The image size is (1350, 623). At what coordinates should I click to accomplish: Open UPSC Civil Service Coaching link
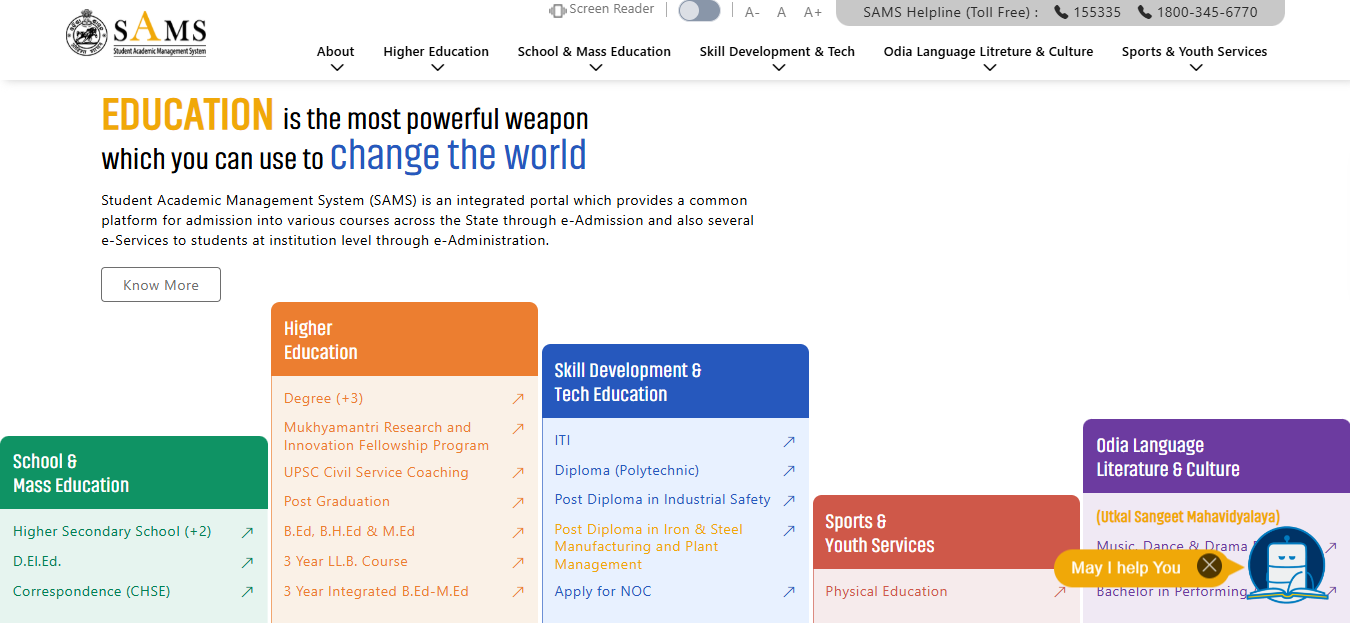click(376, 472)
